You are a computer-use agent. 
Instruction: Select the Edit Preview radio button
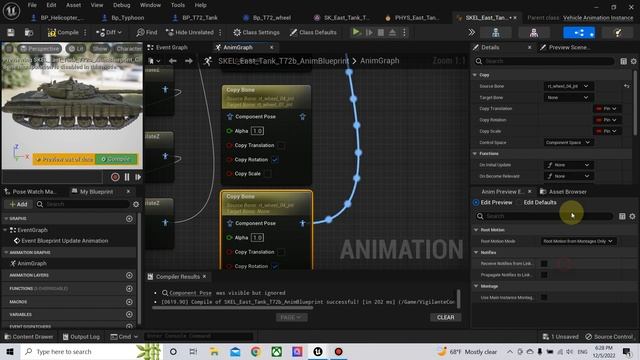point(476,202)
